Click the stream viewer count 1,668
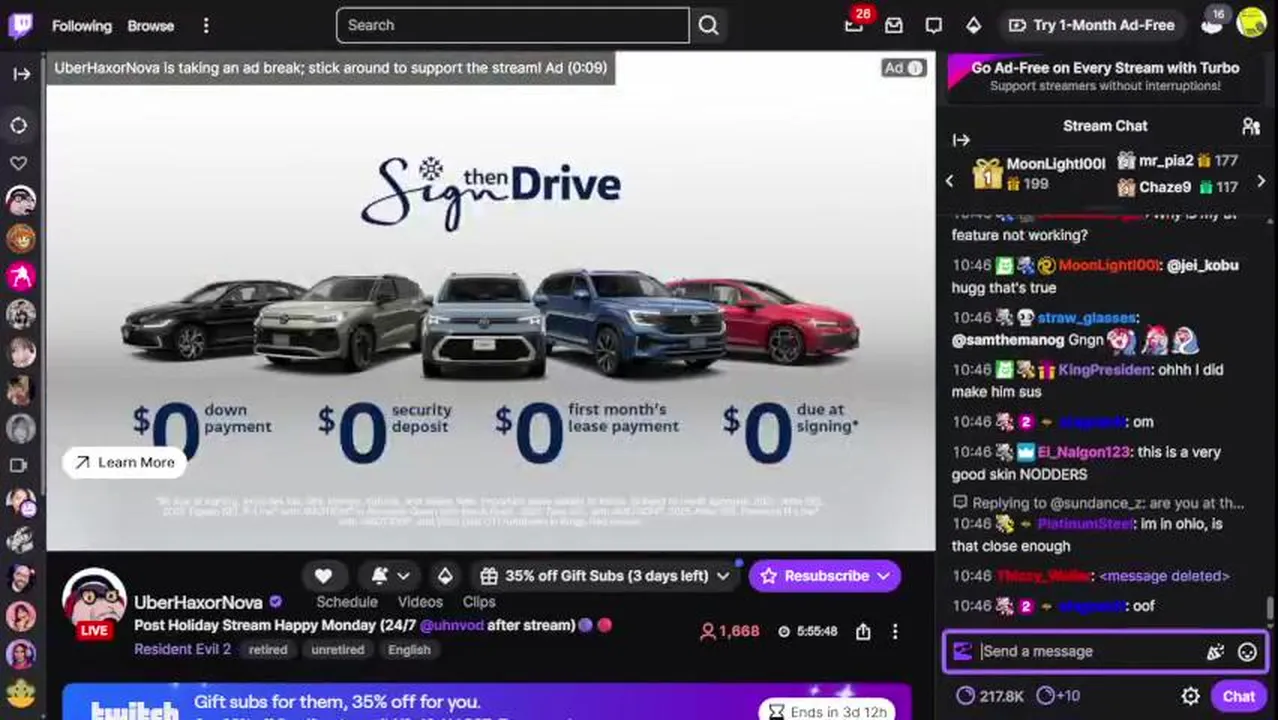1278x720 pixels. click(x=729, y=631)
